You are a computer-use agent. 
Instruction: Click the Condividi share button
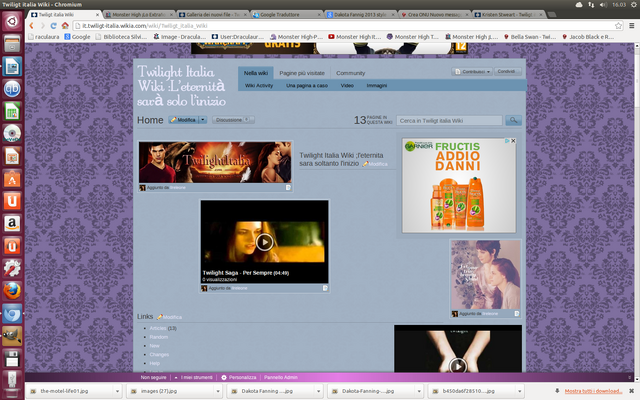[508, 71]
